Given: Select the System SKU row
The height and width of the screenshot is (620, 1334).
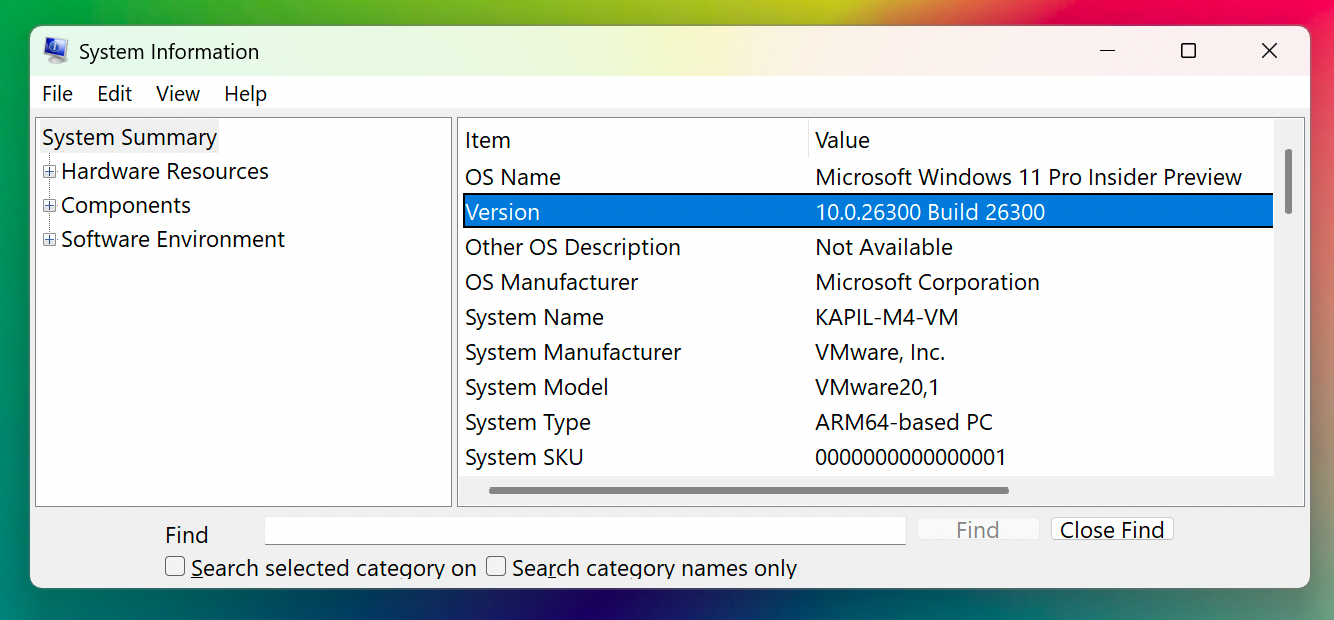Looking at the screenshot, I should [x=867, y=457].
